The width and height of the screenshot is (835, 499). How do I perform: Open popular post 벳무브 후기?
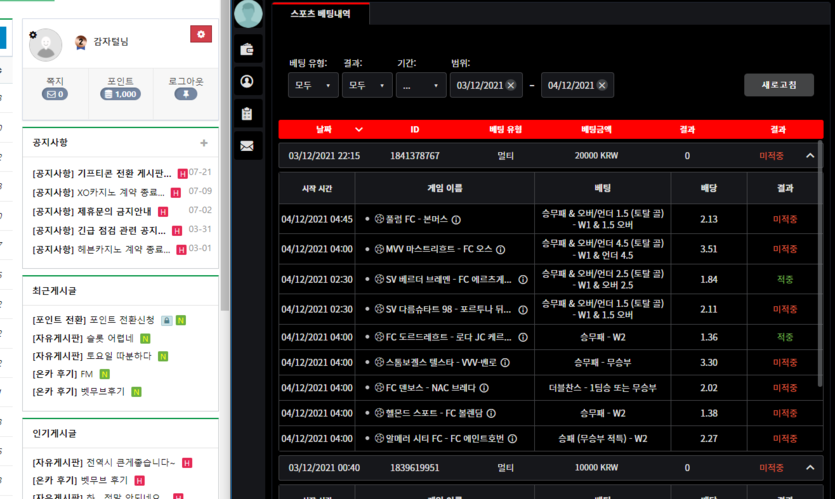point(80,480)
